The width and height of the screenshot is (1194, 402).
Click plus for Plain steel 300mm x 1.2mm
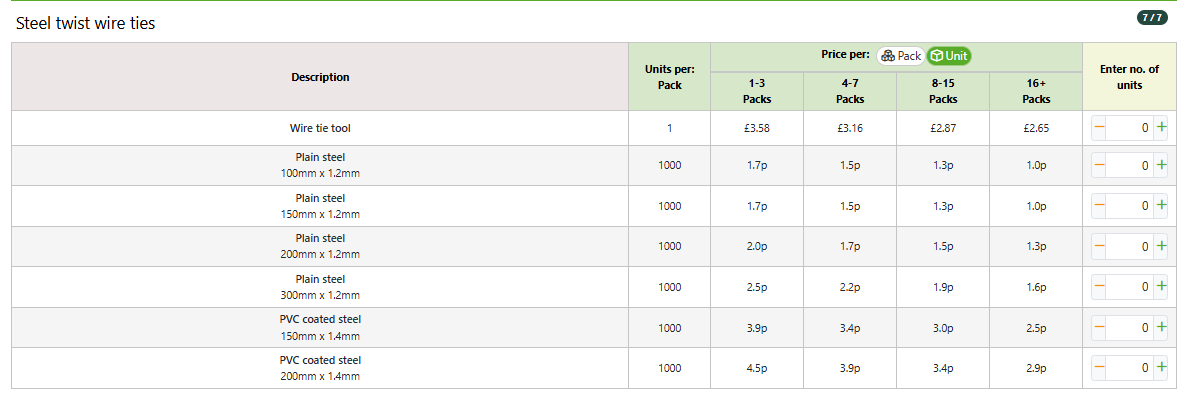point(1160,287)
